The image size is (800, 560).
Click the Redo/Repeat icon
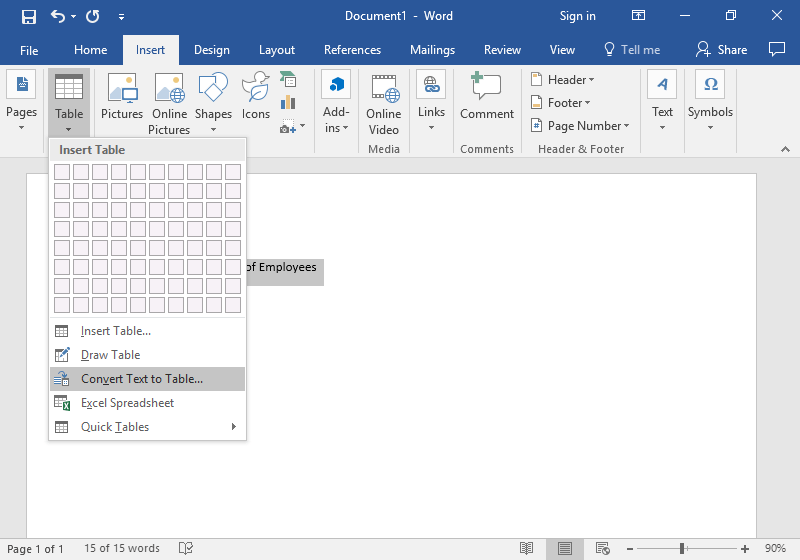coord(93,16)
